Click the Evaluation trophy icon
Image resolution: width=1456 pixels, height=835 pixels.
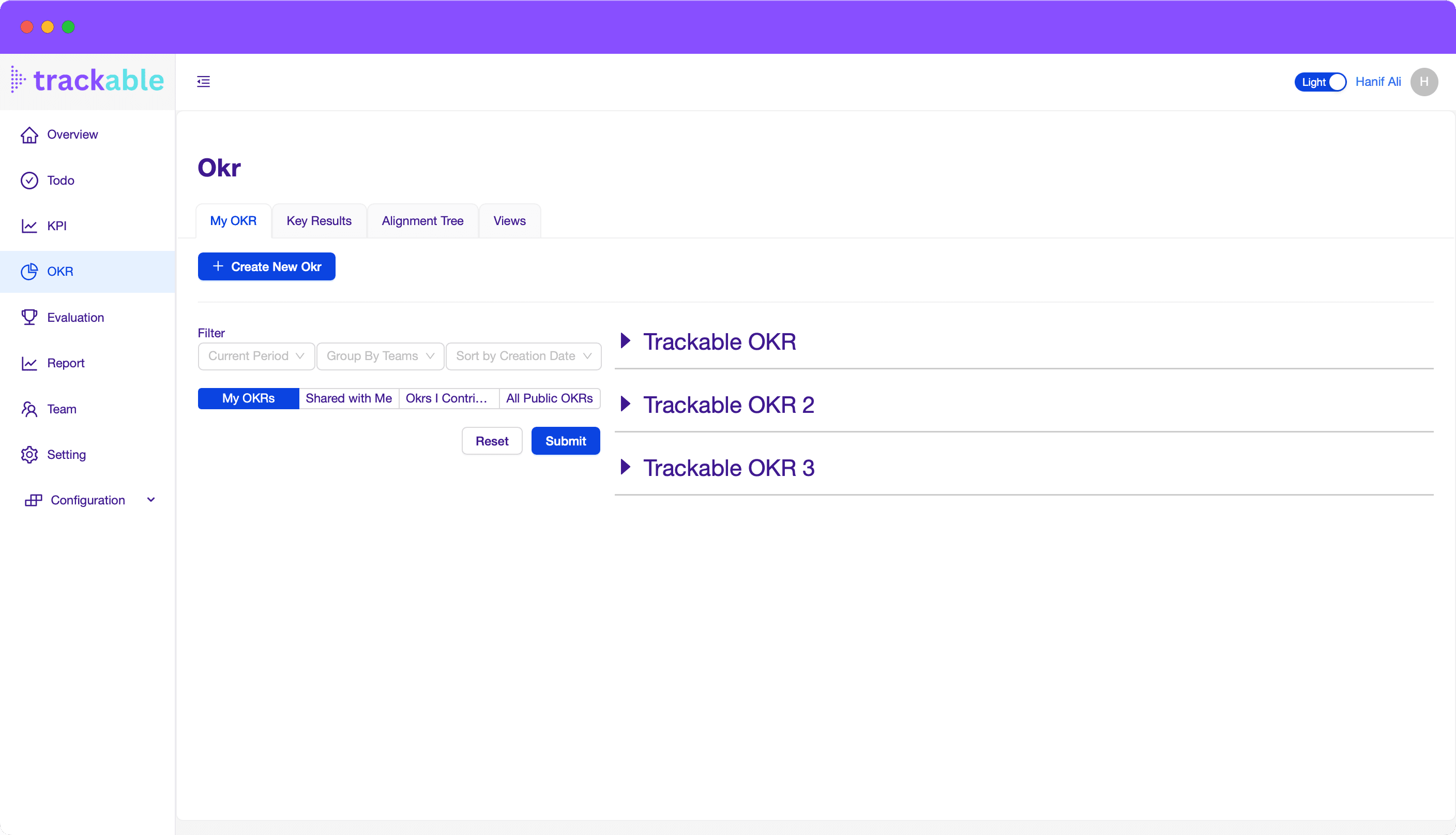(29, 317)
